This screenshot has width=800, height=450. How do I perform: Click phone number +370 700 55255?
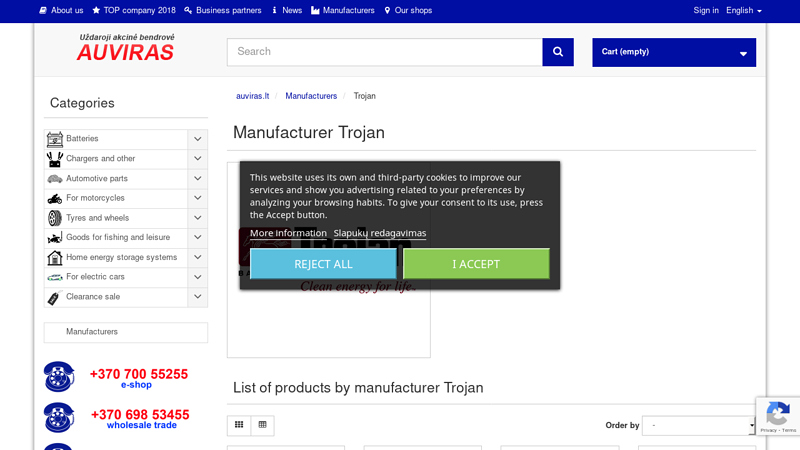click(x=139, y=374)
